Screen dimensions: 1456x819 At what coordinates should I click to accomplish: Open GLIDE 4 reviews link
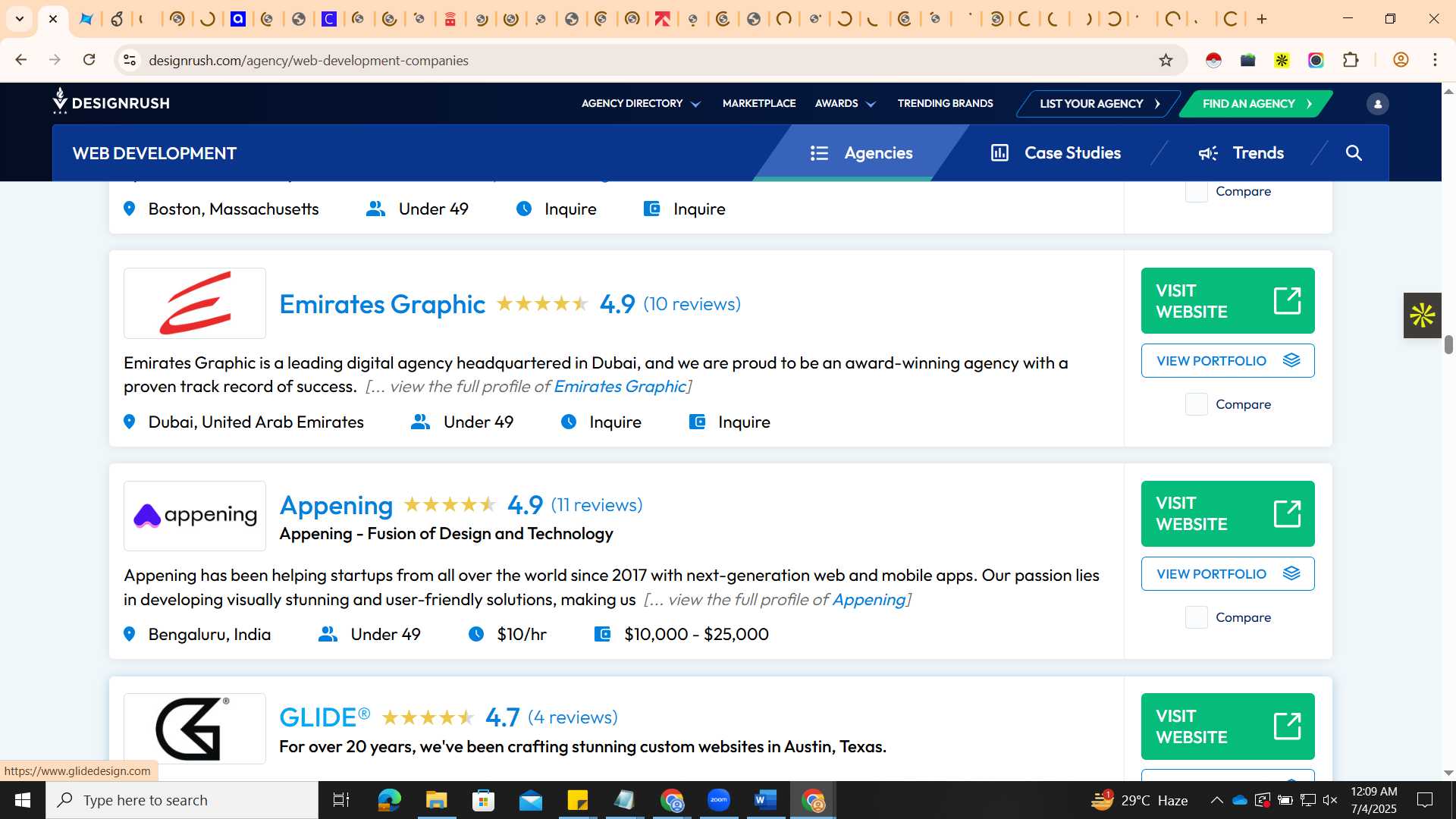point(573,717)
